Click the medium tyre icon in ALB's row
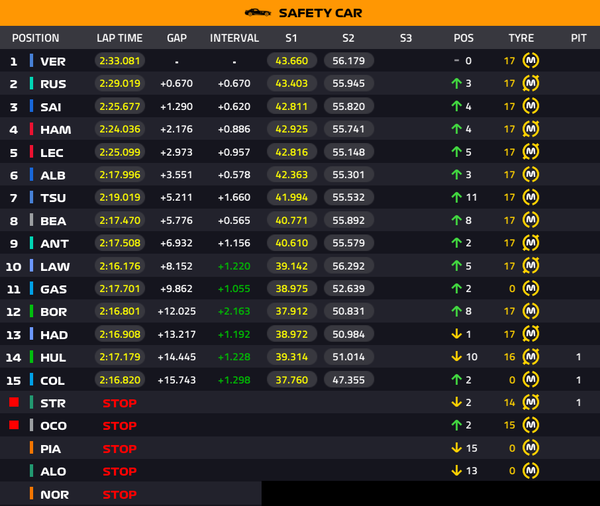This screenshot has width=600, height=506. point(531,175)
